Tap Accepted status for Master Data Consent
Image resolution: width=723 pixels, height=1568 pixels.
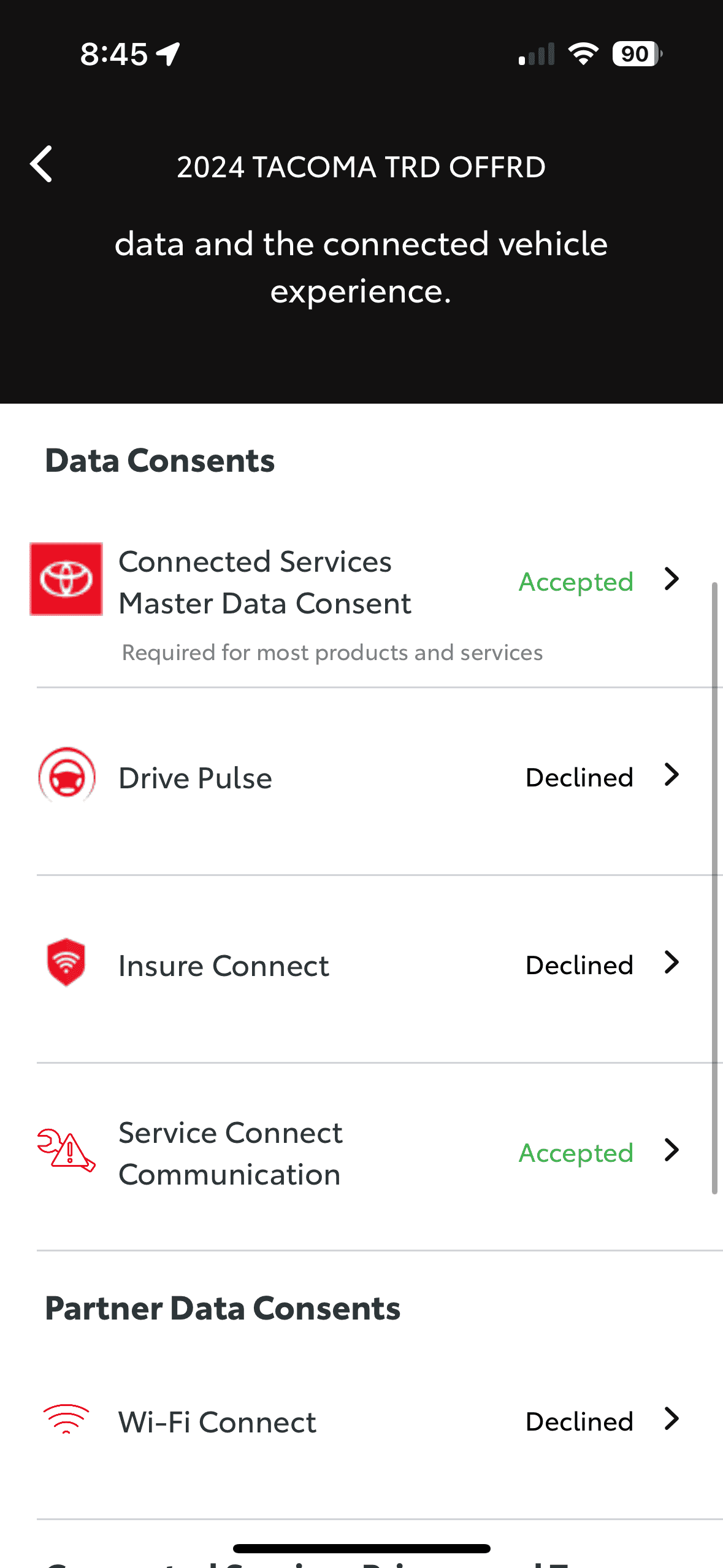click(x=576, y=582)
